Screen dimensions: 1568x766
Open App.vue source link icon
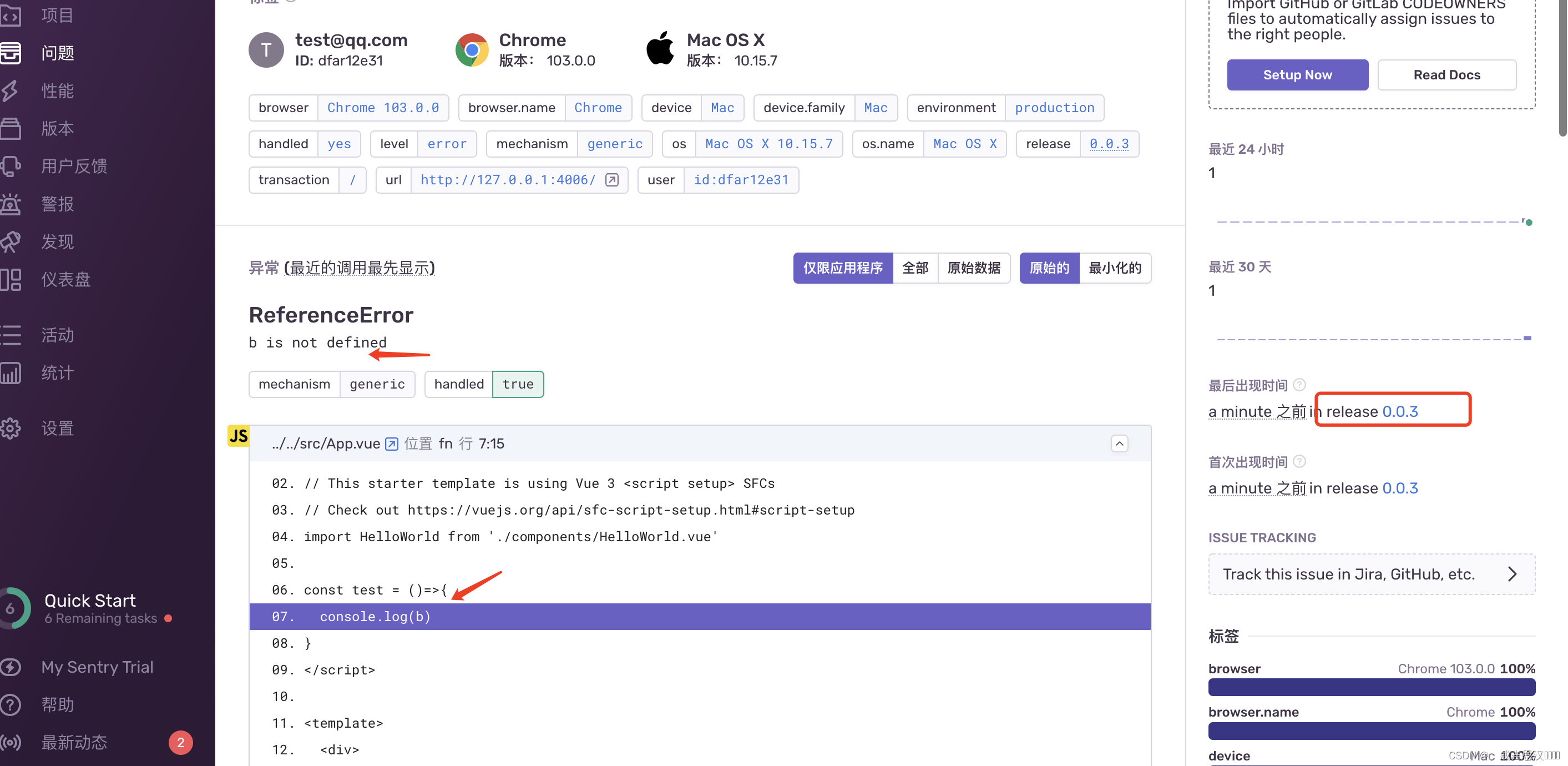(391, 444)
